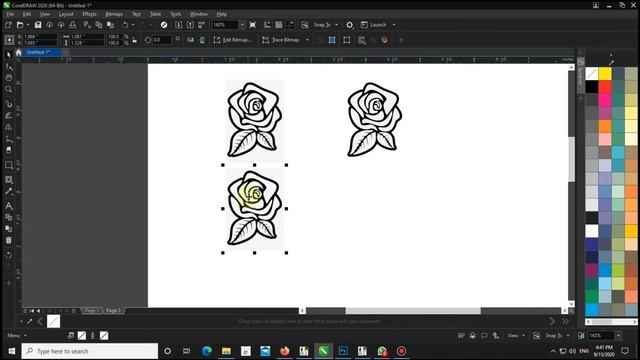
Task: Click Trace Bitmap button
Action: coord(281,40)
